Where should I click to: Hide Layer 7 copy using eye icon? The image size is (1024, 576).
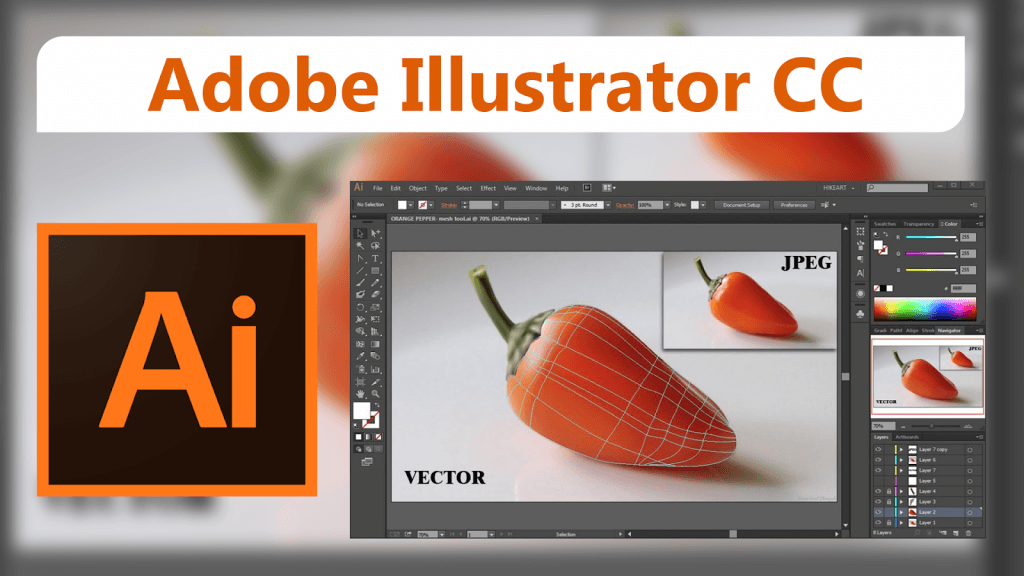[x=878, y=449]
